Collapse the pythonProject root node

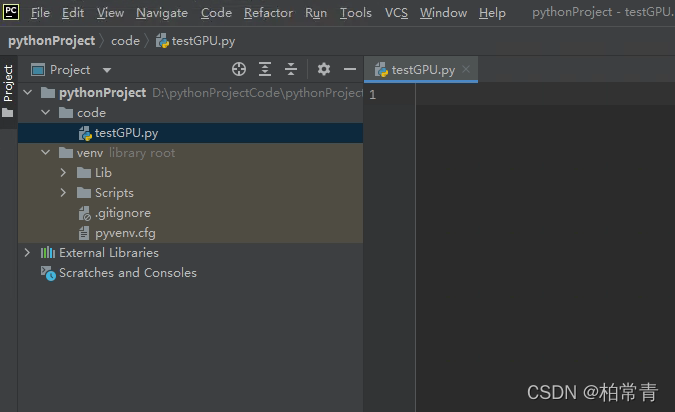point(28,92)
